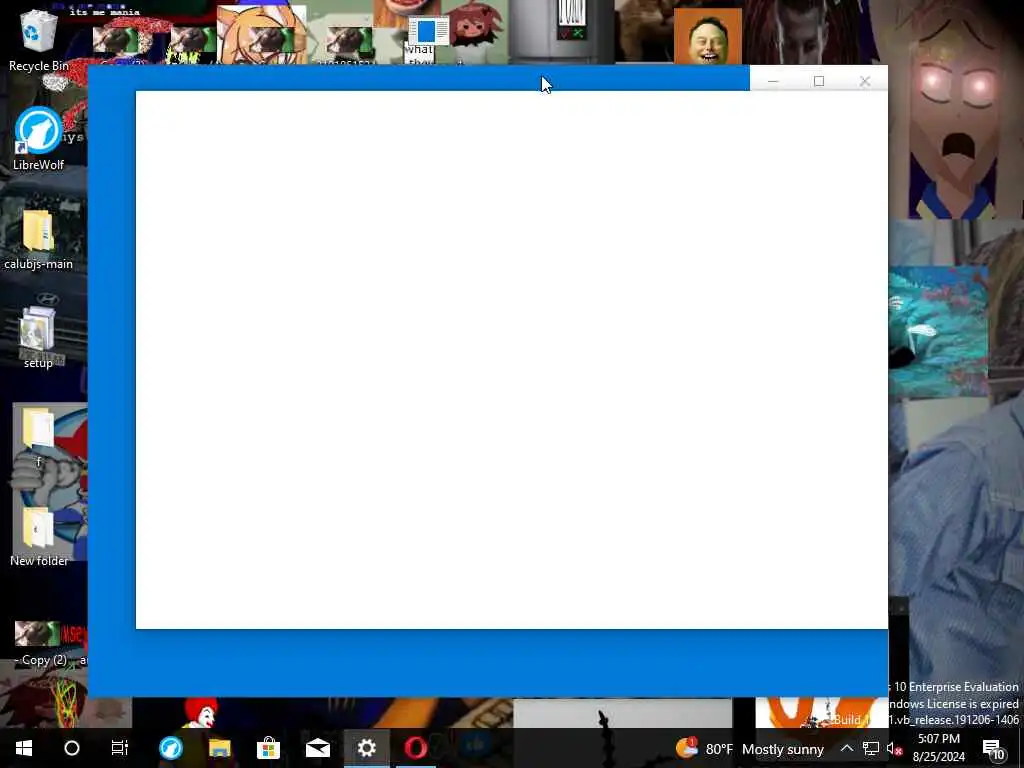The height and width of the screenshot is (768, 1024).
Task: Open Cortana search circle on taskbar
Action: coord(72,748)
